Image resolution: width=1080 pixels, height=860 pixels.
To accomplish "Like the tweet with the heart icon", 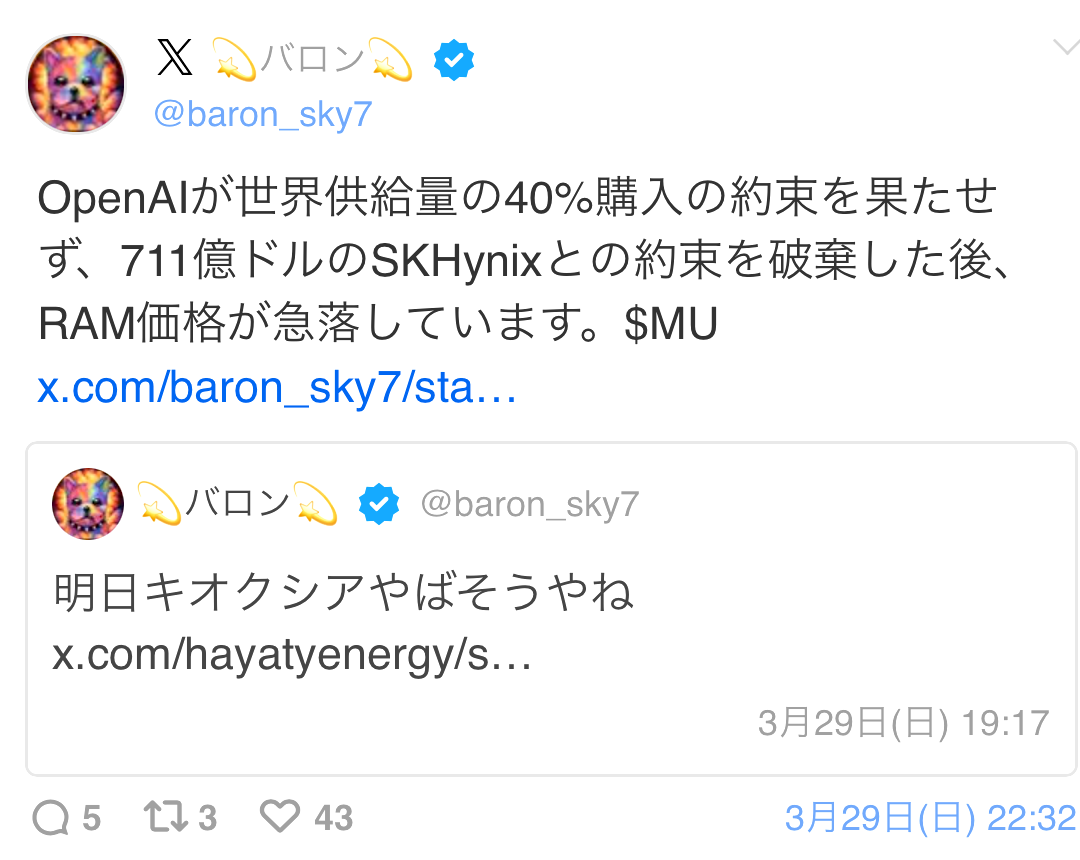I will pyautogui.click(x=280, y=816).
